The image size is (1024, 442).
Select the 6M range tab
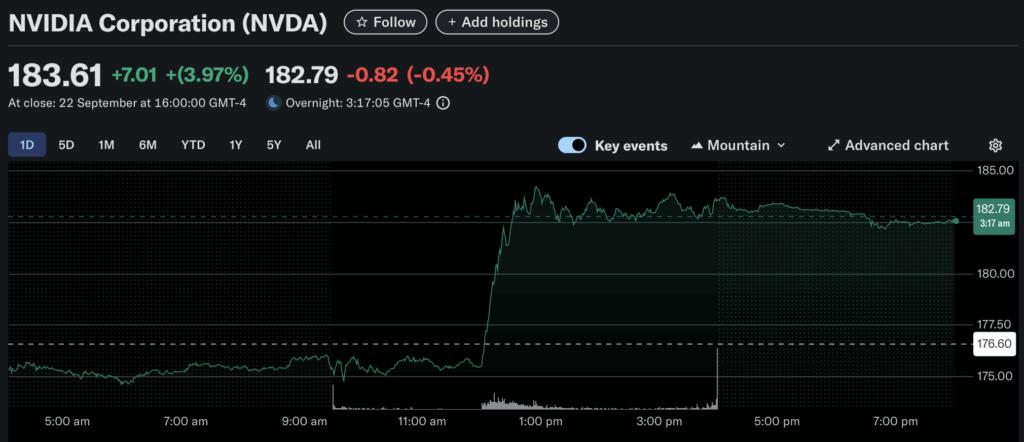pos(148,145)
